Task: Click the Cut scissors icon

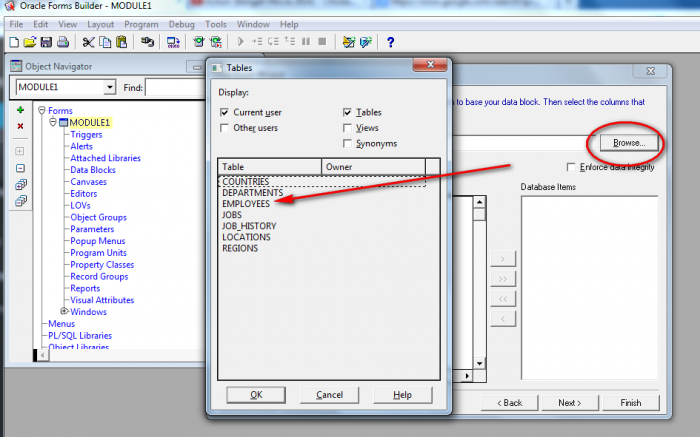Action: [88, 42]
